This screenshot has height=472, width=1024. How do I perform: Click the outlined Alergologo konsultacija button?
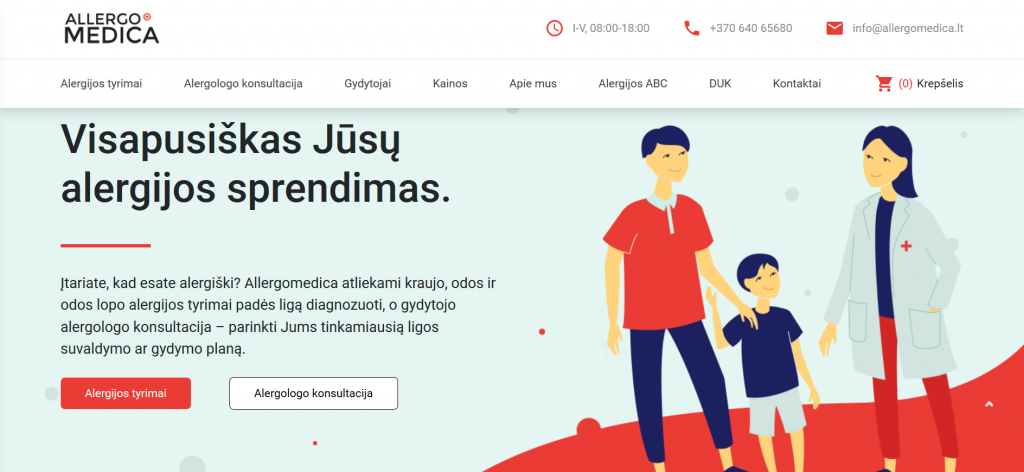click(x=313, y=394)
